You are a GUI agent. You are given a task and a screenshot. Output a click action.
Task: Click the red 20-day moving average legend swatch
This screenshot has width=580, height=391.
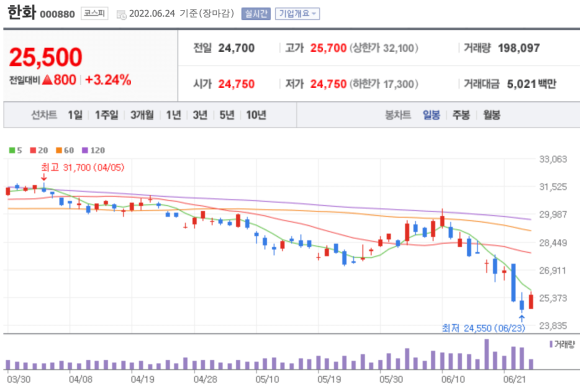[x=33, y=150]
